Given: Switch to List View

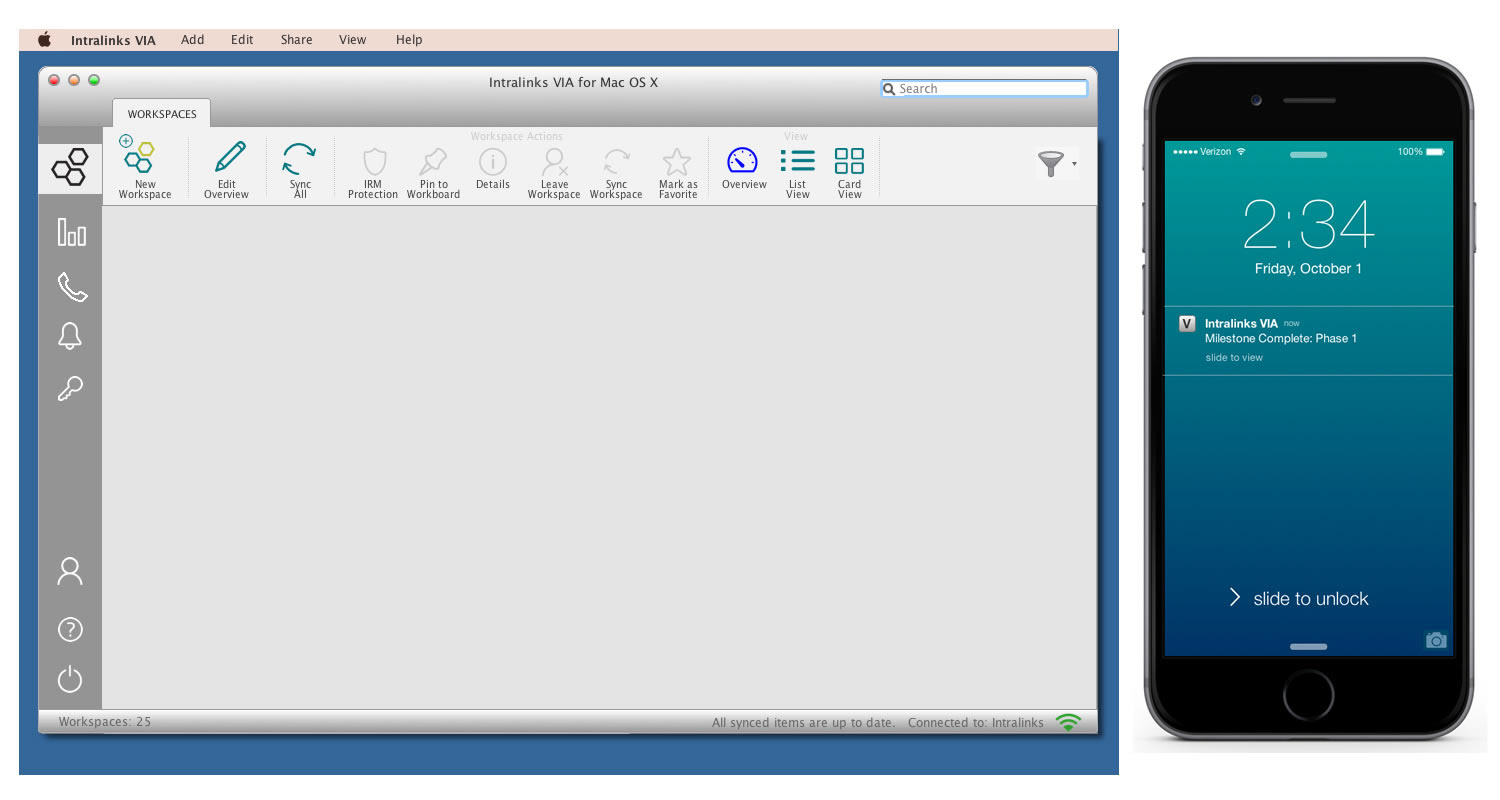Looking at the screenshot, I should pyautogui.click(x=797, y=172).
